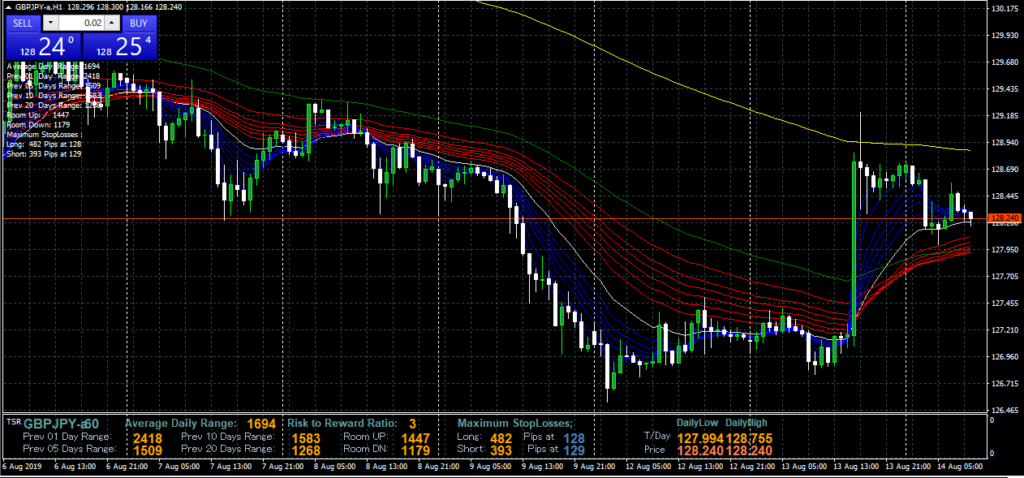The width and height of the screenshot is (1024, 478).
Task: Click the GBPJPY-a,H1 chart title text
Action: coord(40,8)
